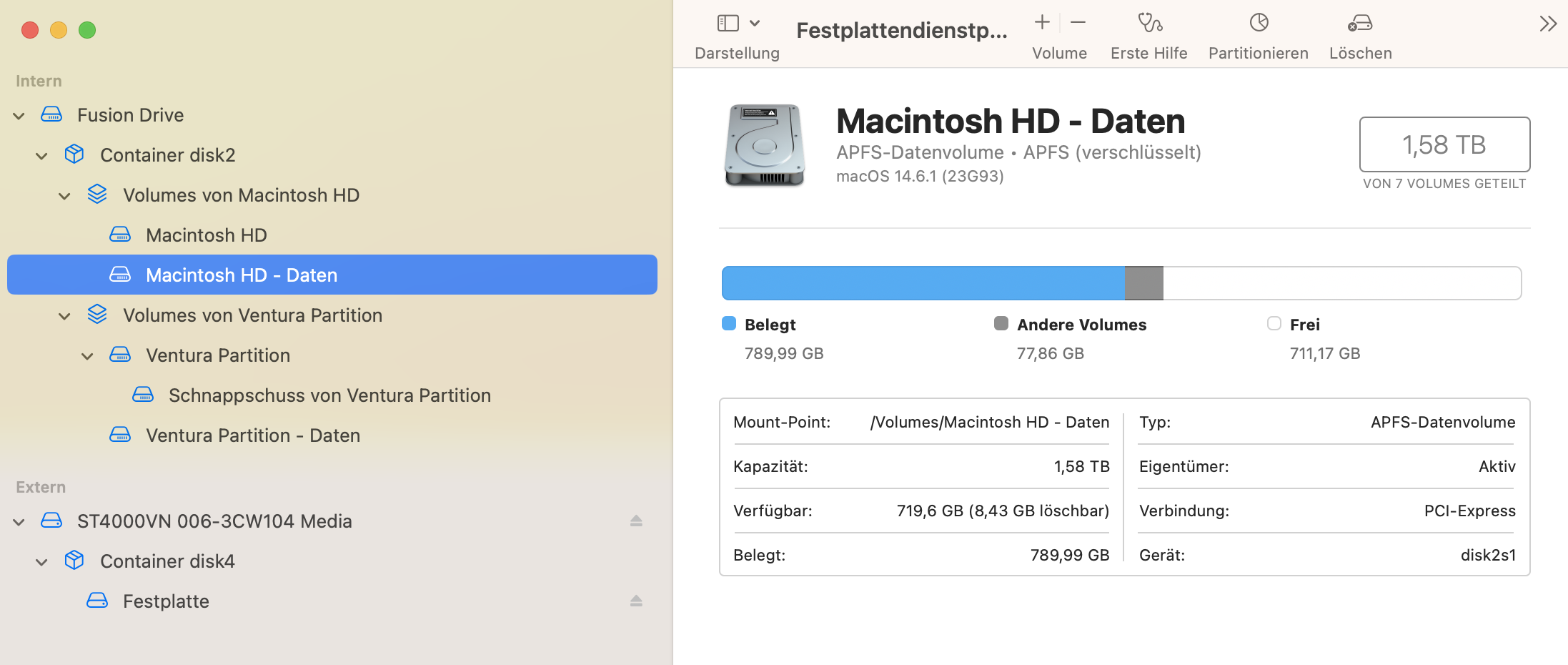Click the Ventura Partition - Daten drive icon
Viewport: 1568px width, 665px height.
pyautogui.click(x=120, y=435)
